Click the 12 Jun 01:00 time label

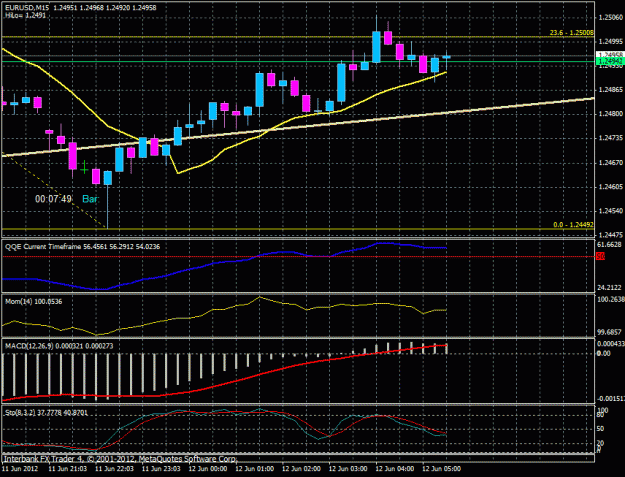click(254, 469)
